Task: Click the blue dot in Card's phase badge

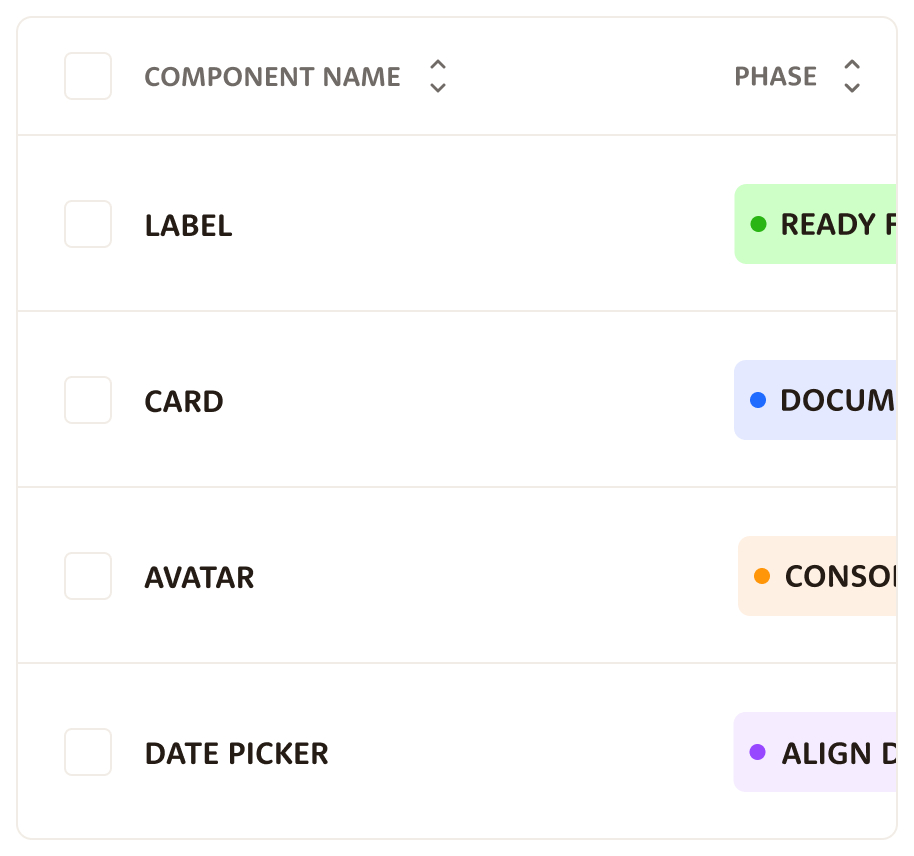Action: [758, 400]
